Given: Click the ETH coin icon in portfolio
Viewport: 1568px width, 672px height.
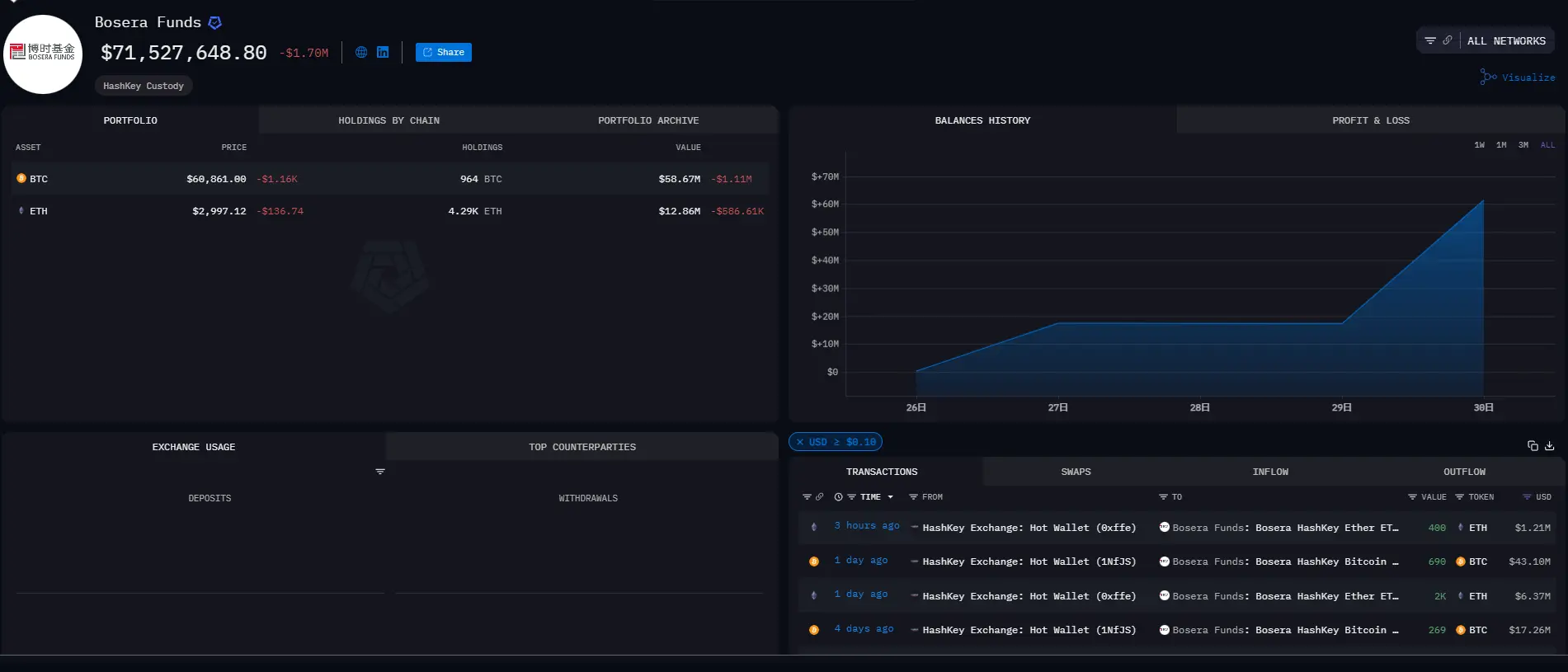Looking at the screenshot, I should point(21,211).
